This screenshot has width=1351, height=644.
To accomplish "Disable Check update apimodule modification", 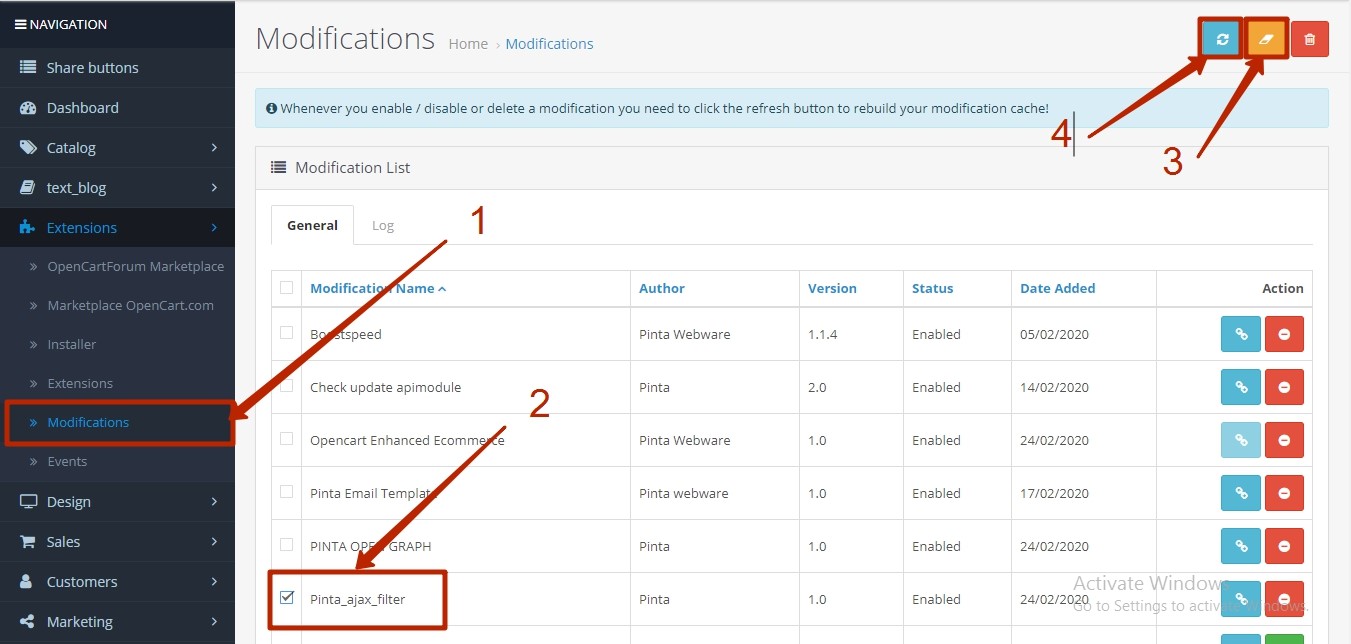I will pyautogui.click(x=1284, y=387).
